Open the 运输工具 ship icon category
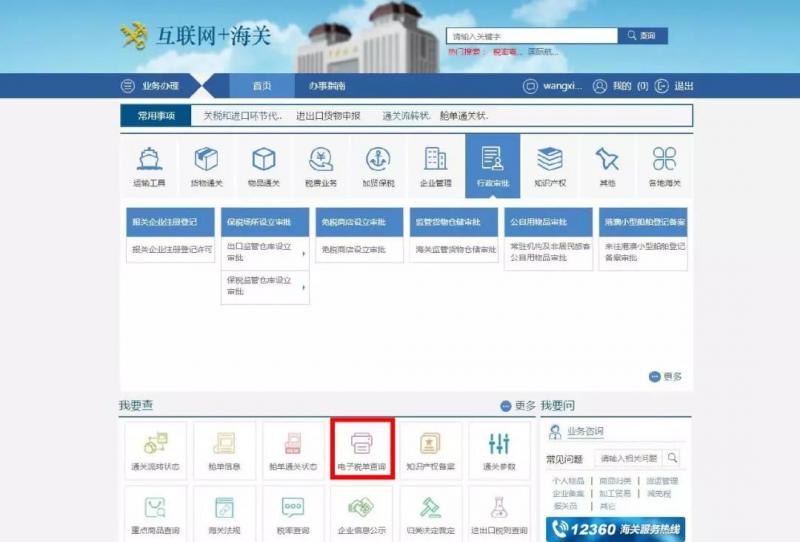 (148, 165)
